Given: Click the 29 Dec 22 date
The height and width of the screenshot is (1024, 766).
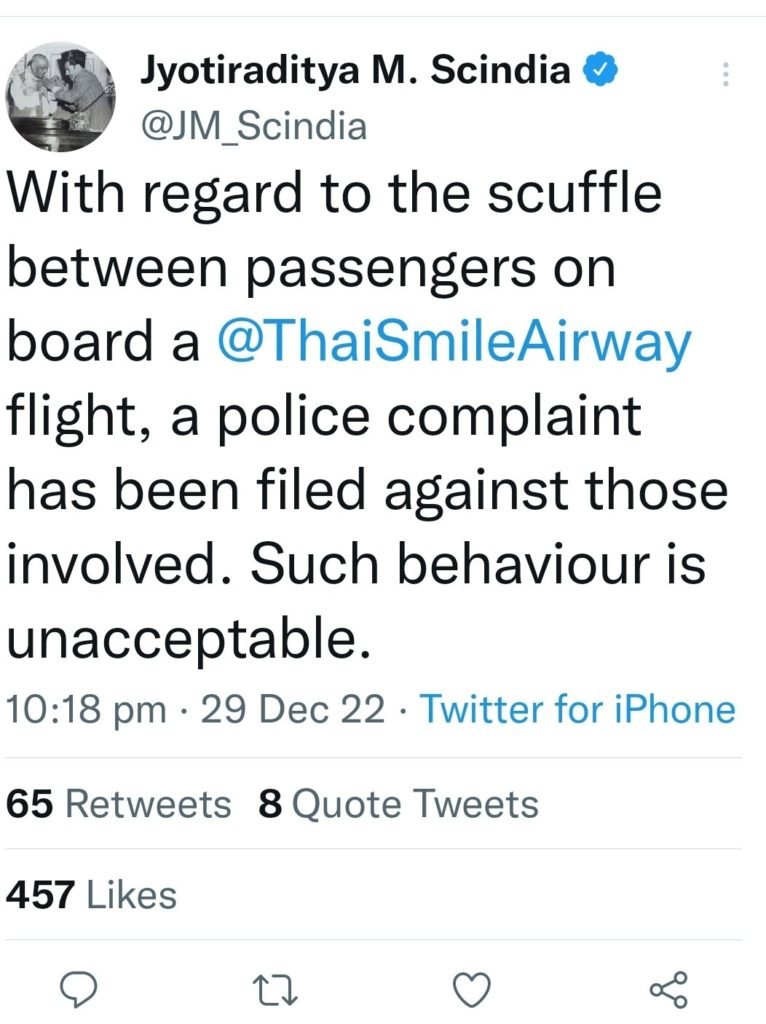Looking at the screenshot, I should (292, 710).
